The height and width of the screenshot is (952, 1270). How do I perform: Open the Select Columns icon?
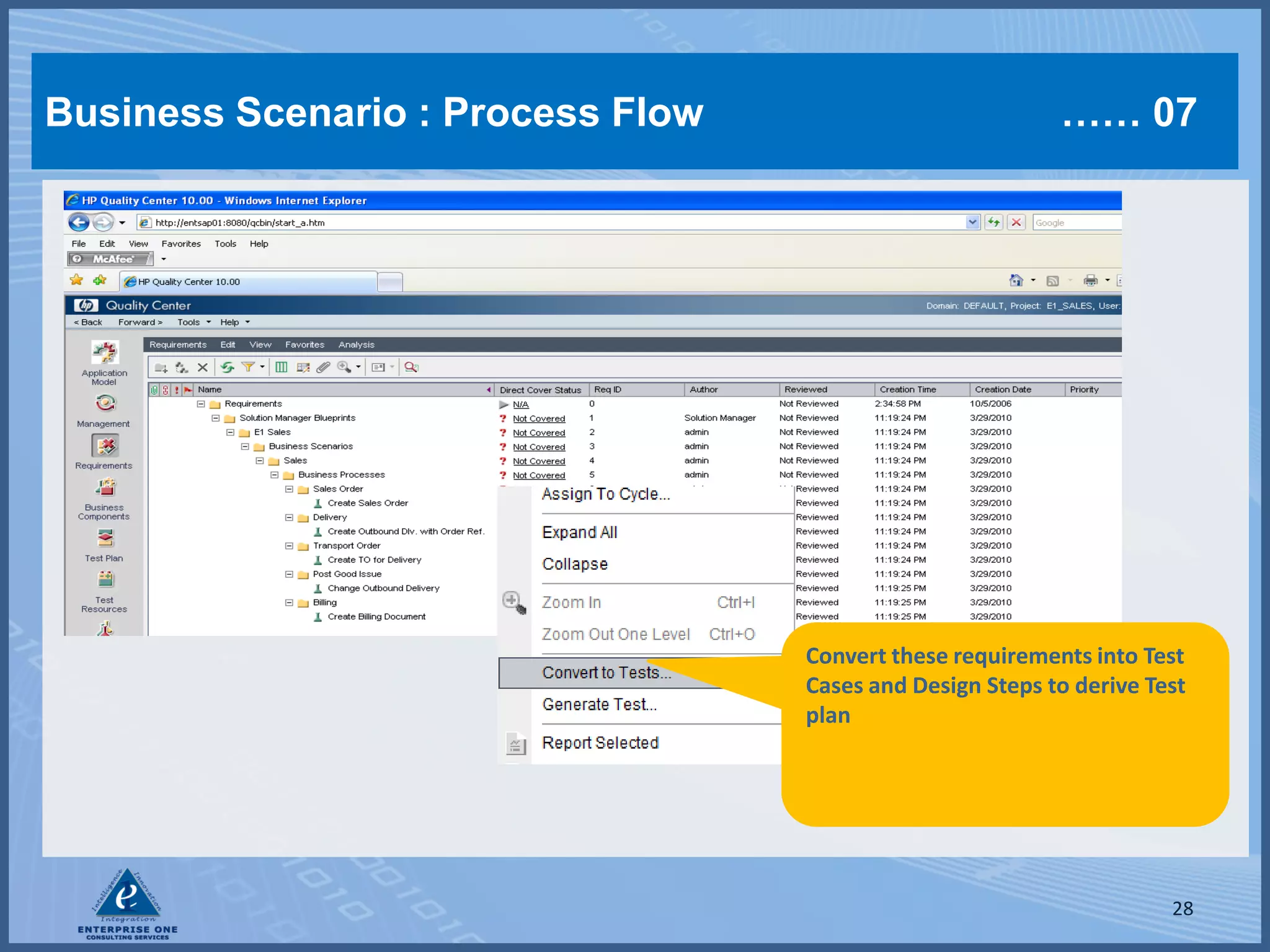click(282, 368)
